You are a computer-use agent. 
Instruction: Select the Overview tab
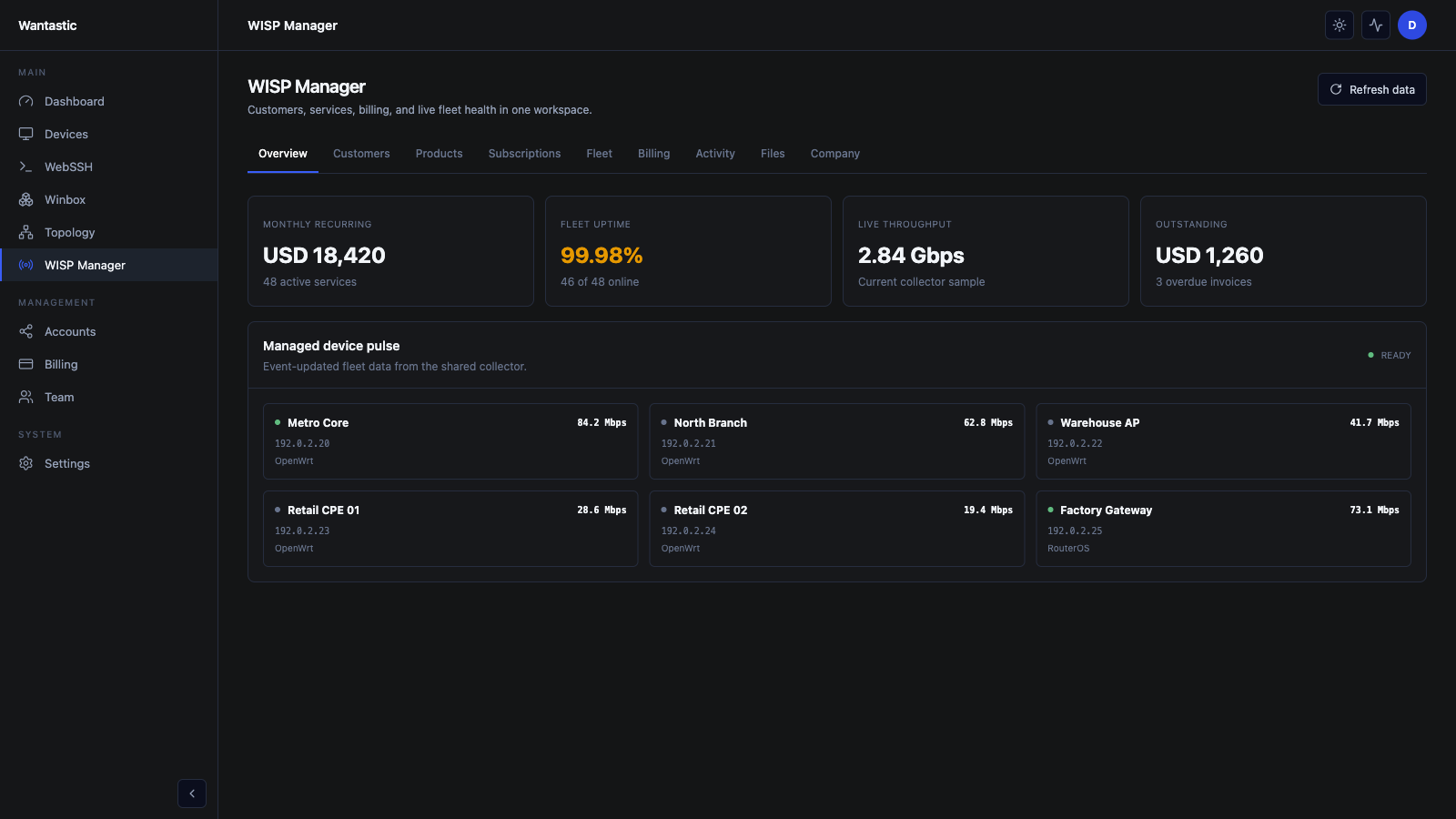click(283, 154)
